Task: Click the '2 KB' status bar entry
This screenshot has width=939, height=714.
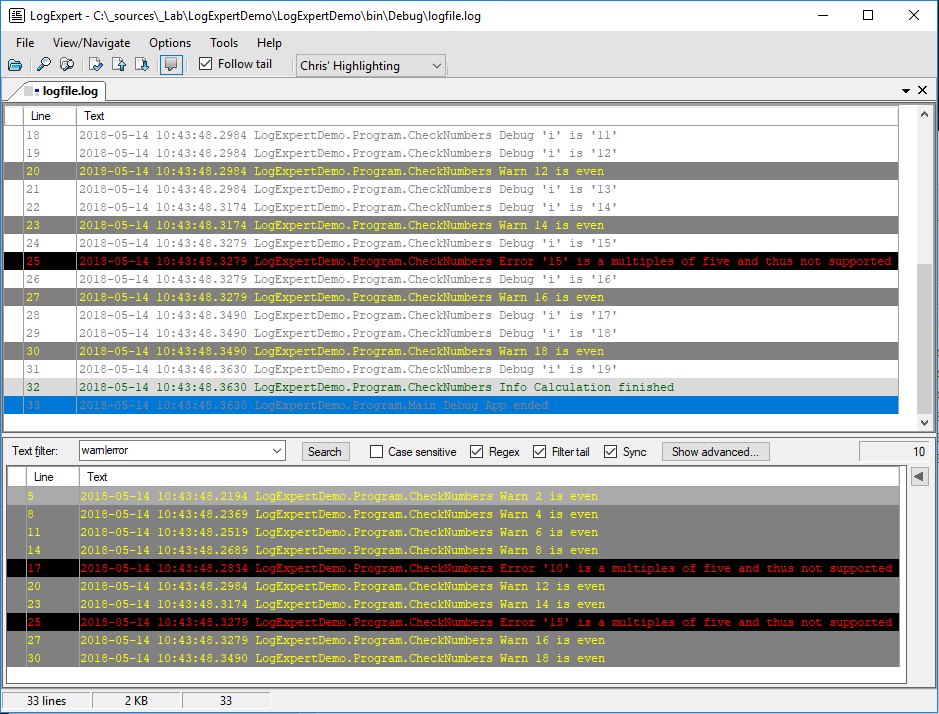Action: [x=136, y=700]
